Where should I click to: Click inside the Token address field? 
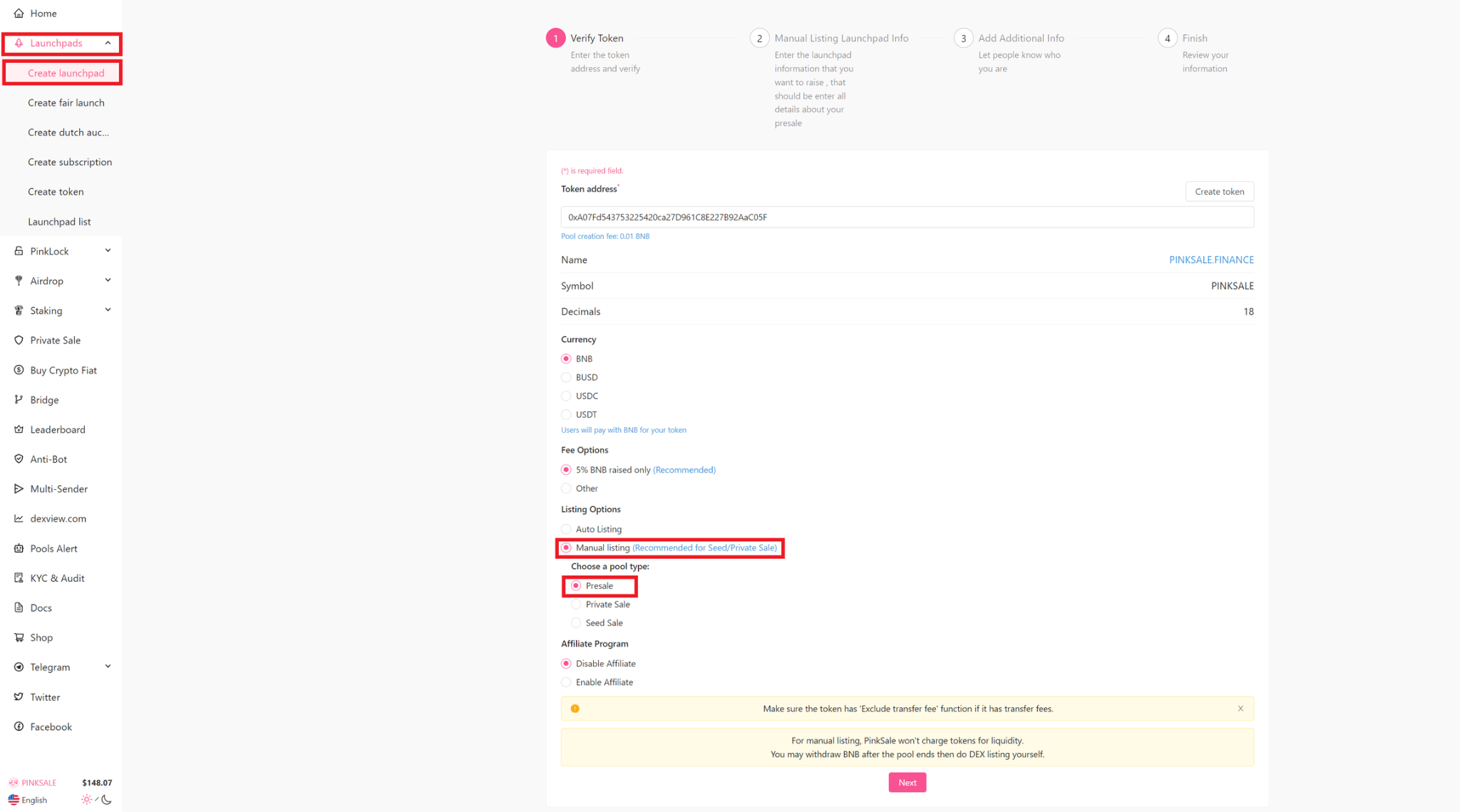(905, 217)
